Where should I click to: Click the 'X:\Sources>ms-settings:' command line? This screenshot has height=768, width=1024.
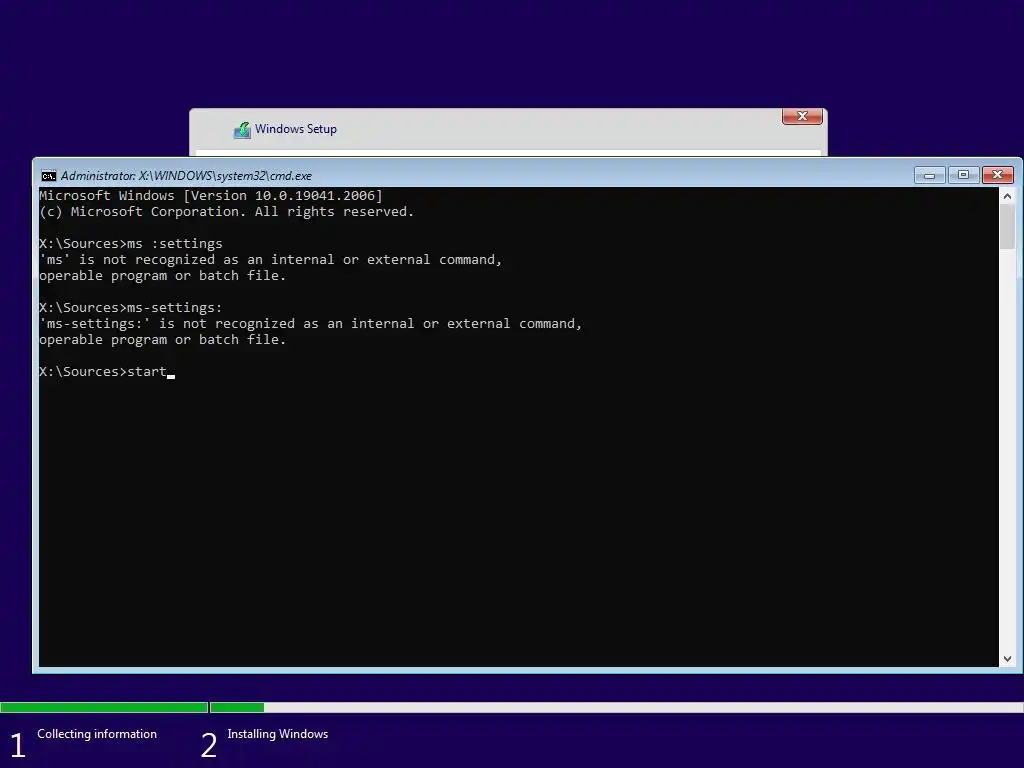point(131,308)
